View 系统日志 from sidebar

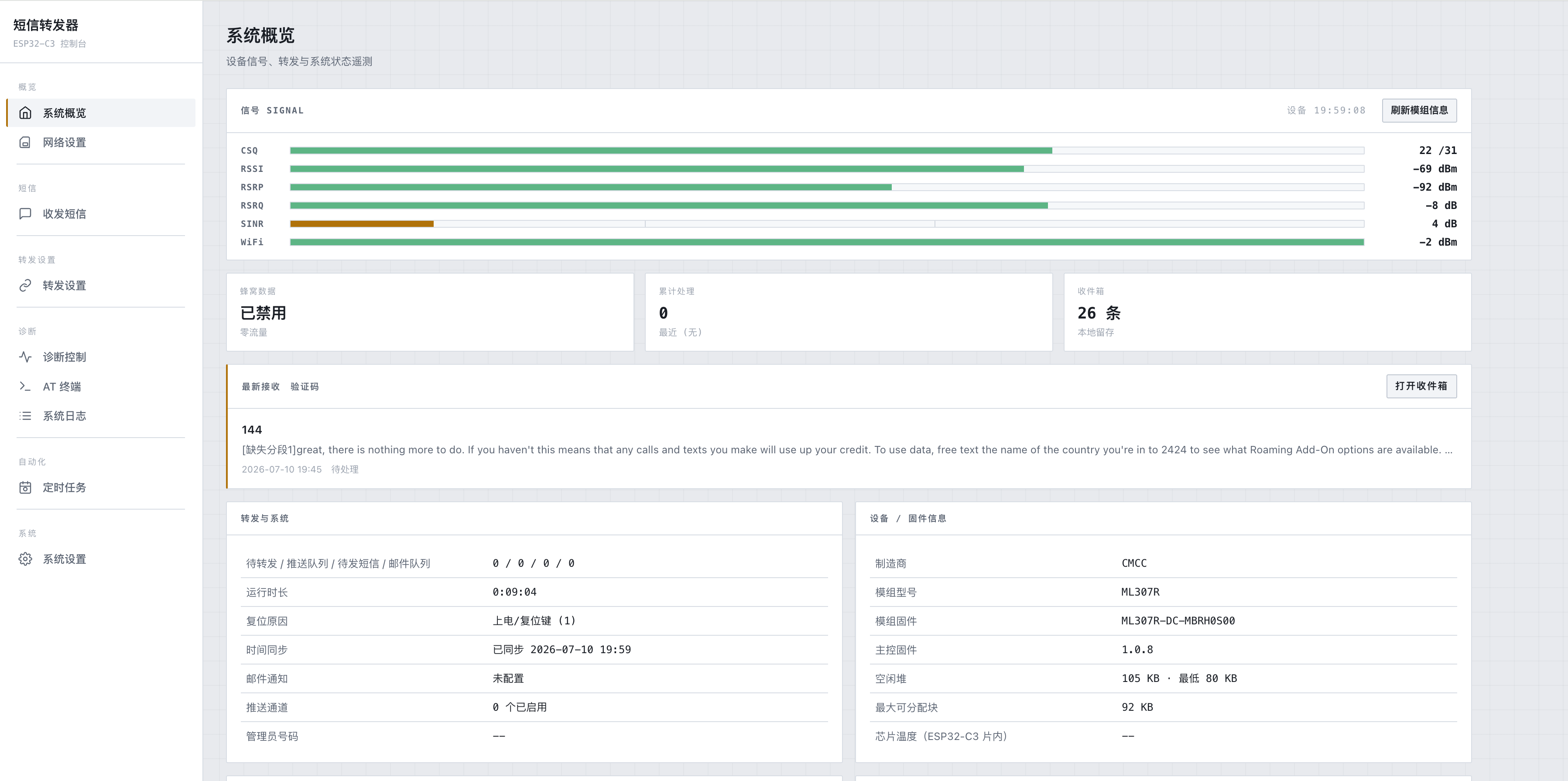101,416
